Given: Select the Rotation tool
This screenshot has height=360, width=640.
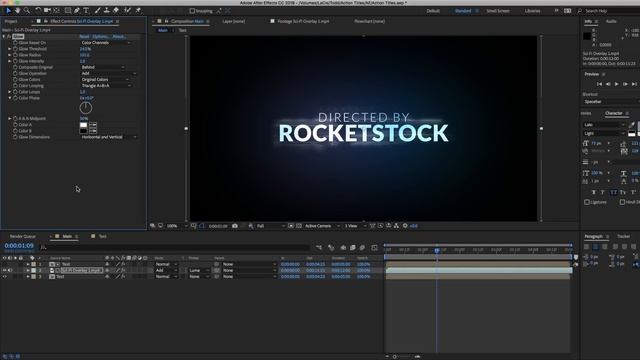Looking at the screenshot, I should 38,11.
